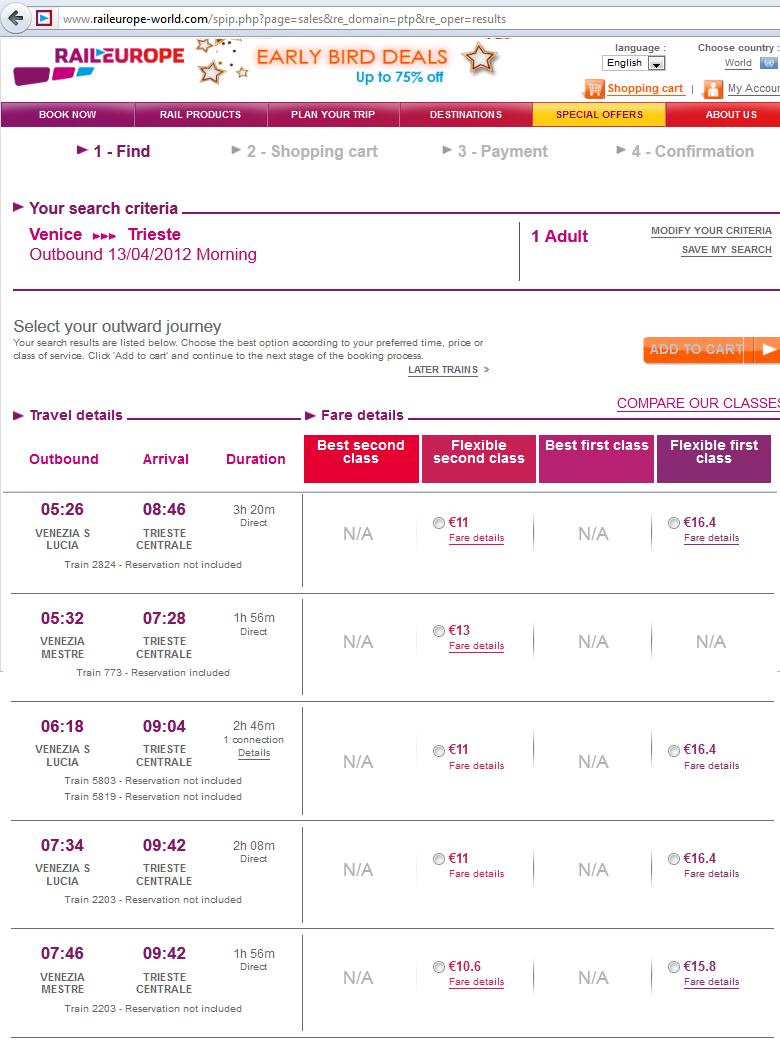The height and width of the screenshot is (1040, 780).
Task: Choose €15.8 flexible first class for 07:46 train
Action: pyautogui.click(x=674, y=967)
